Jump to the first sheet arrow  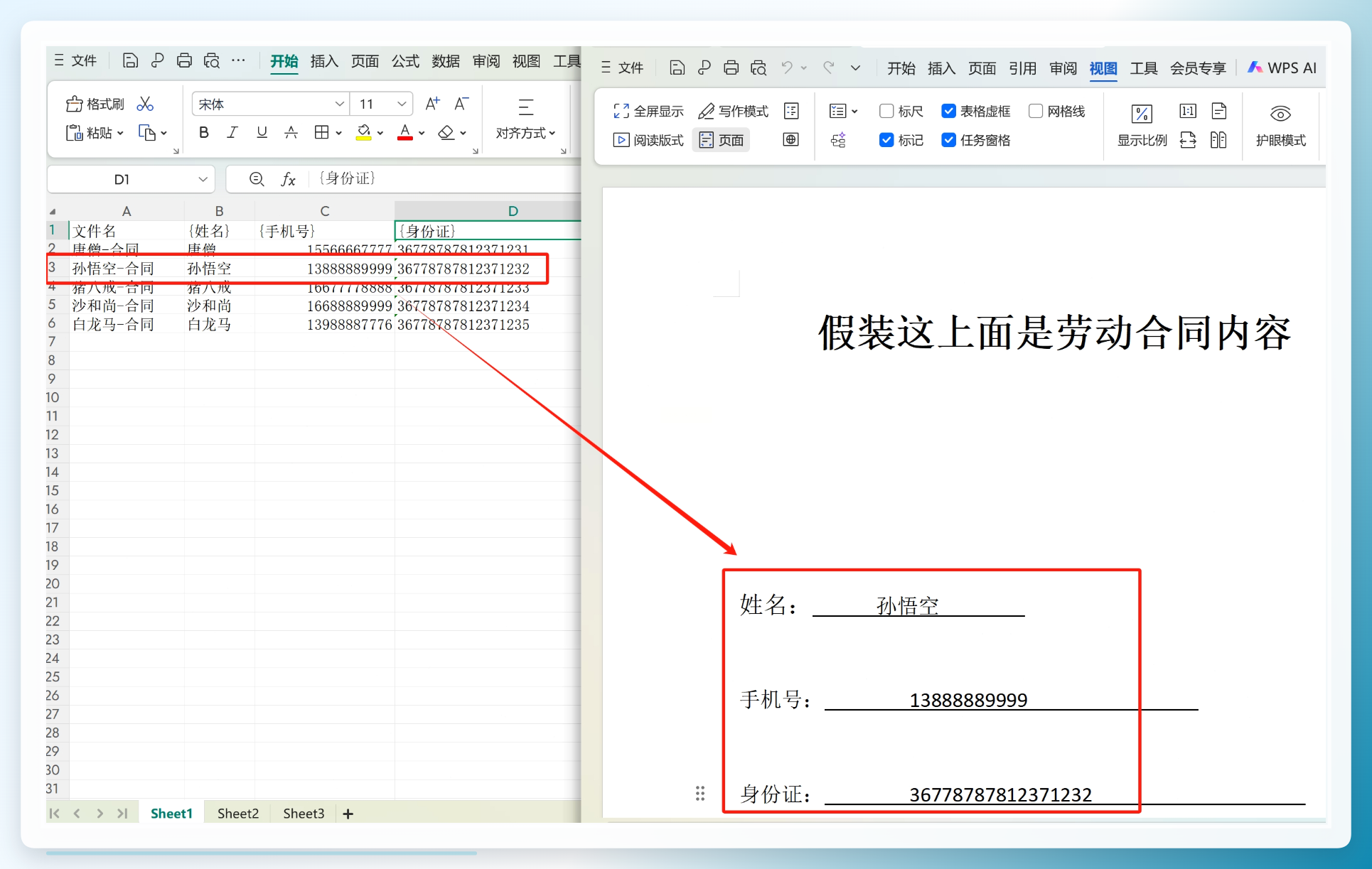click(55, 814)
